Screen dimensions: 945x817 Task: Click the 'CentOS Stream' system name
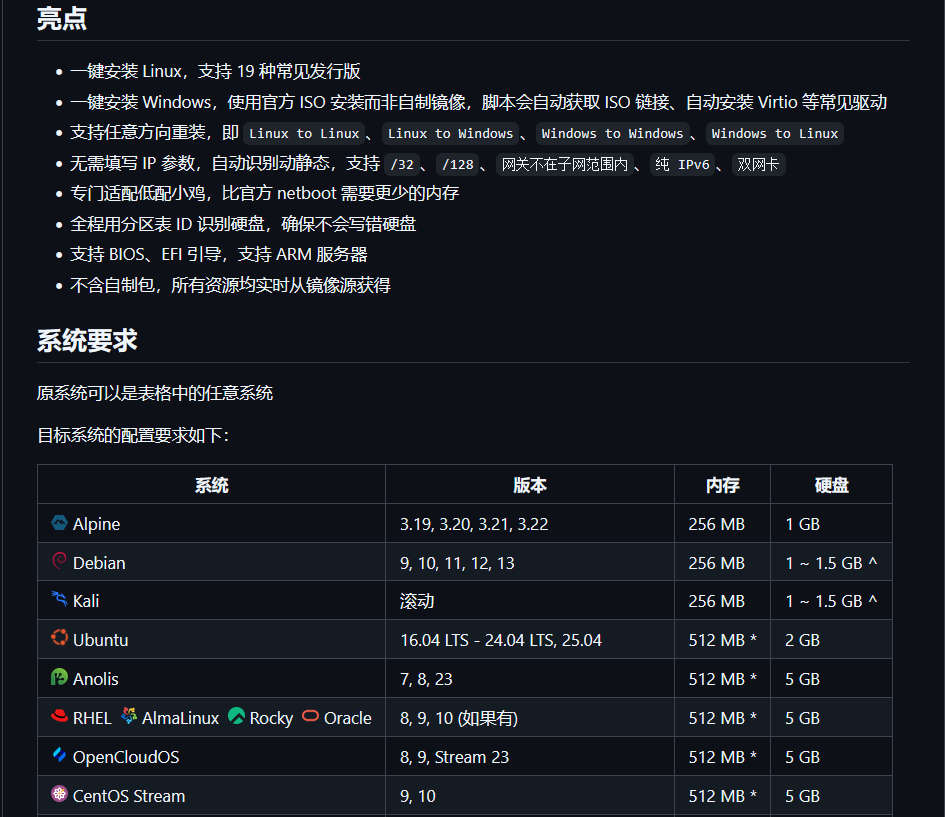click(129, 796)
